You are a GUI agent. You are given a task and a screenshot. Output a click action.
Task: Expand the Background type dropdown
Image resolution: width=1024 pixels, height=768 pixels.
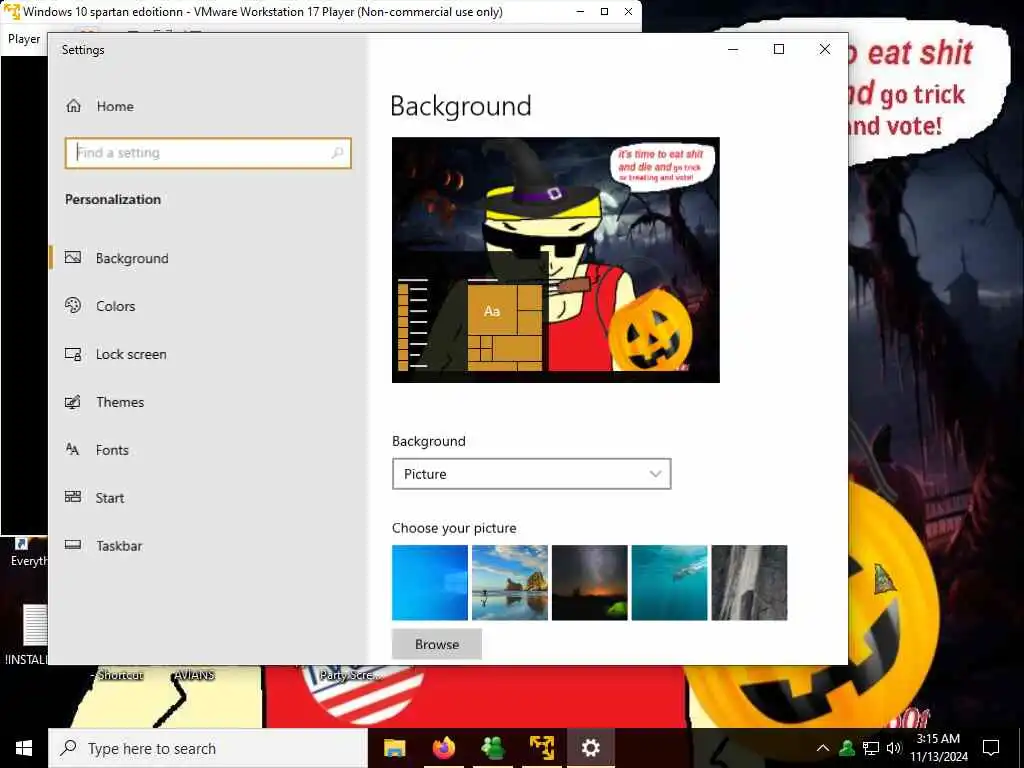[532, 474]
